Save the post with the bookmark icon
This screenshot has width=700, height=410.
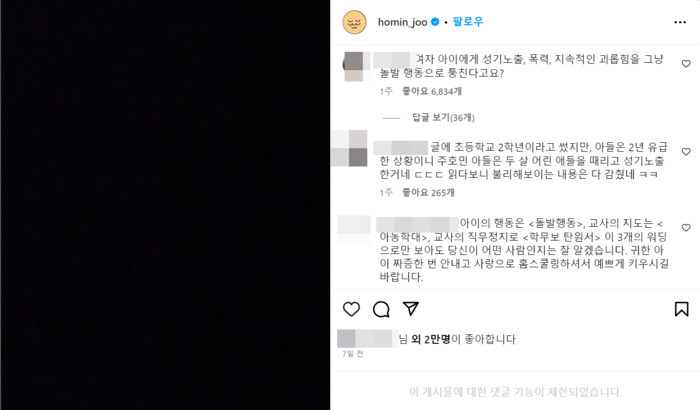click(x=681, y=309)
